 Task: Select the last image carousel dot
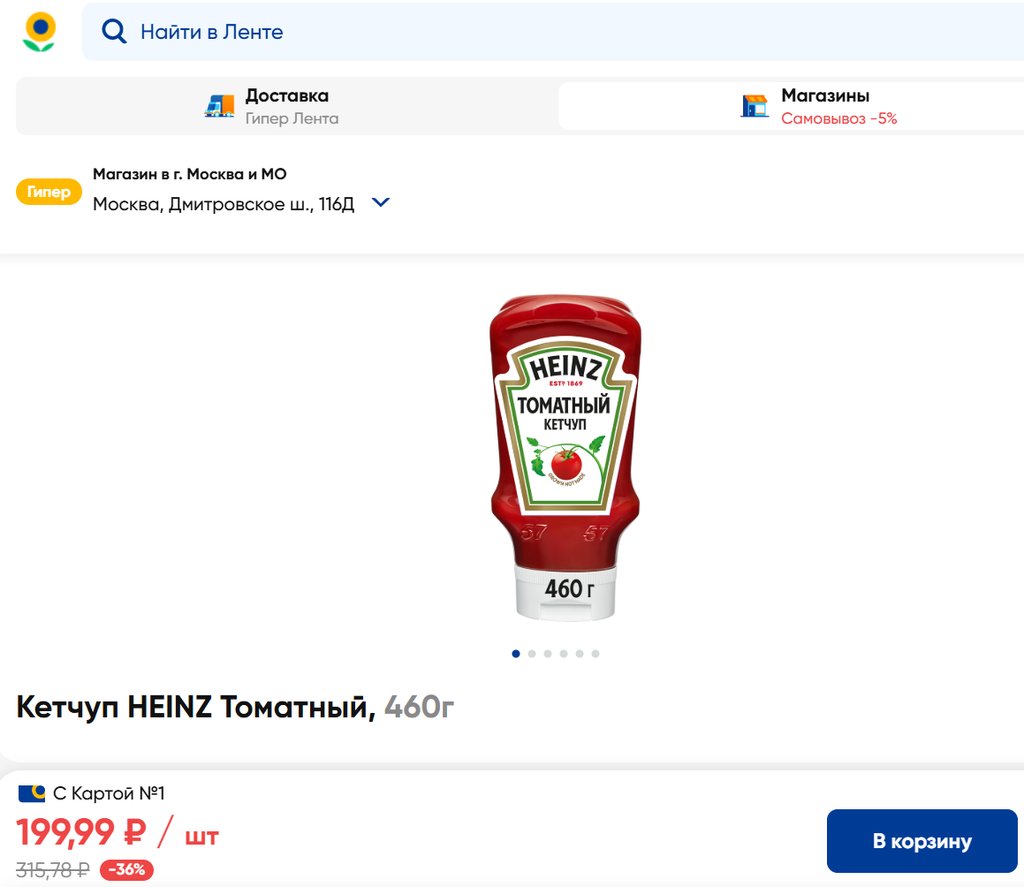coord(596,653)
